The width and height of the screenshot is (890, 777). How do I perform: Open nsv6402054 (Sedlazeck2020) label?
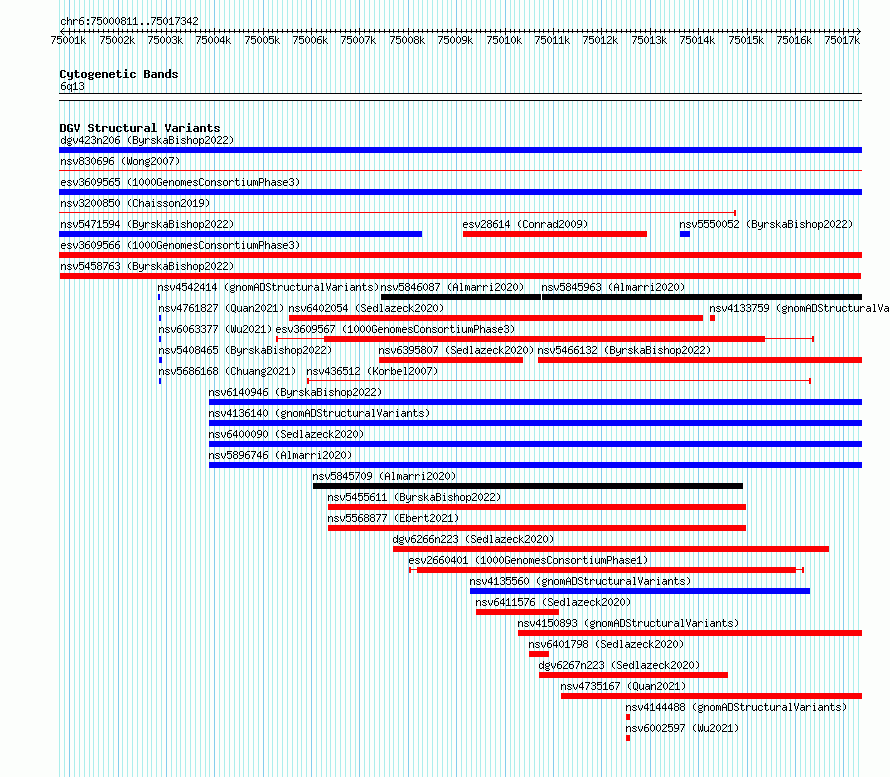(x=366, y=308)
